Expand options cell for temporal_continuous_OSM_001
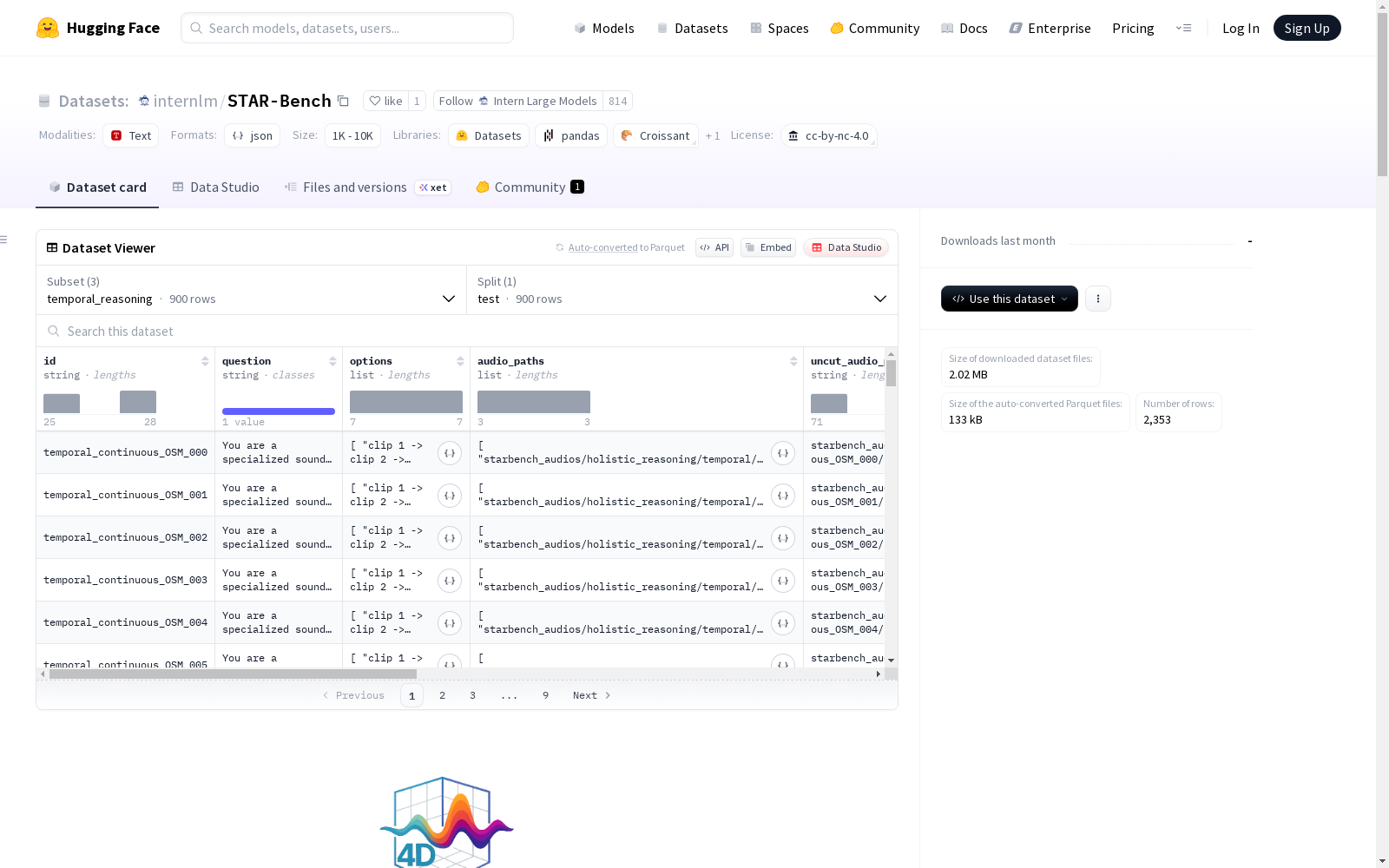Screen dimensions: 1389x868 (450, 496)
